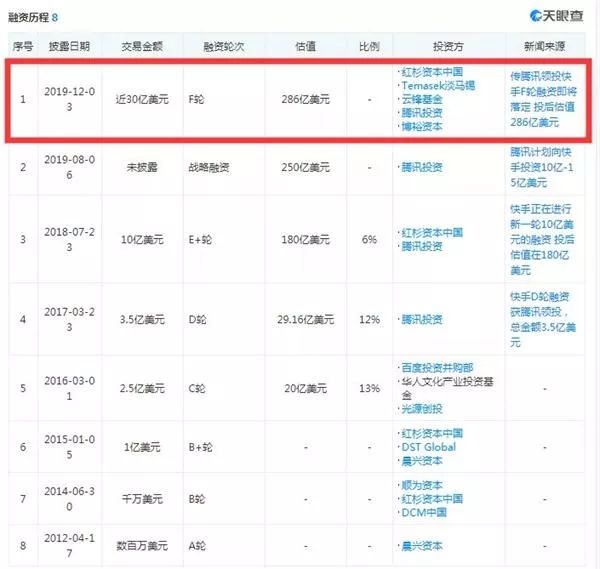Click the 战略融资 round cell
The width and height of the screenshot is (600, 569).
pos(209,167)
